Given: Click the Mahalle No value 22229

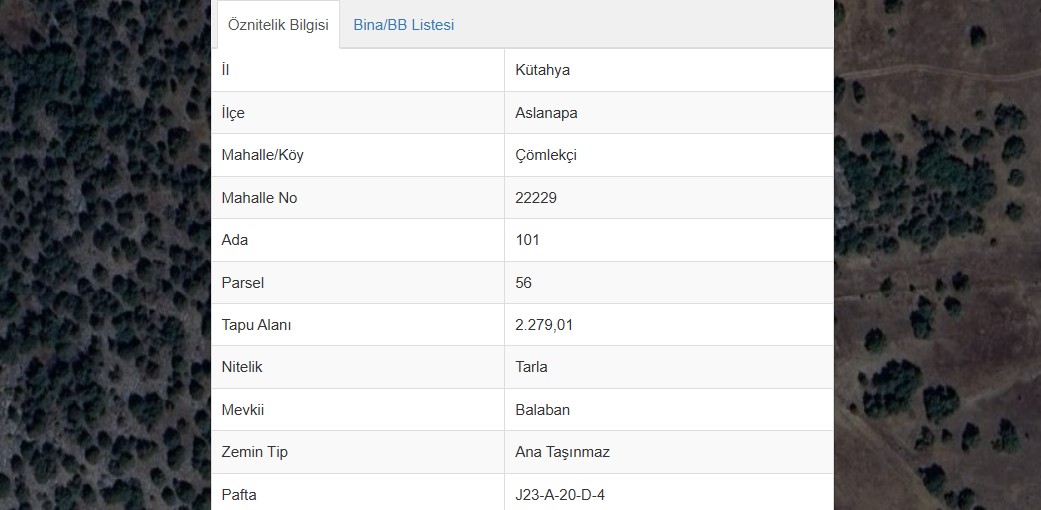Looking at the screenshot, I should point(536,198).
